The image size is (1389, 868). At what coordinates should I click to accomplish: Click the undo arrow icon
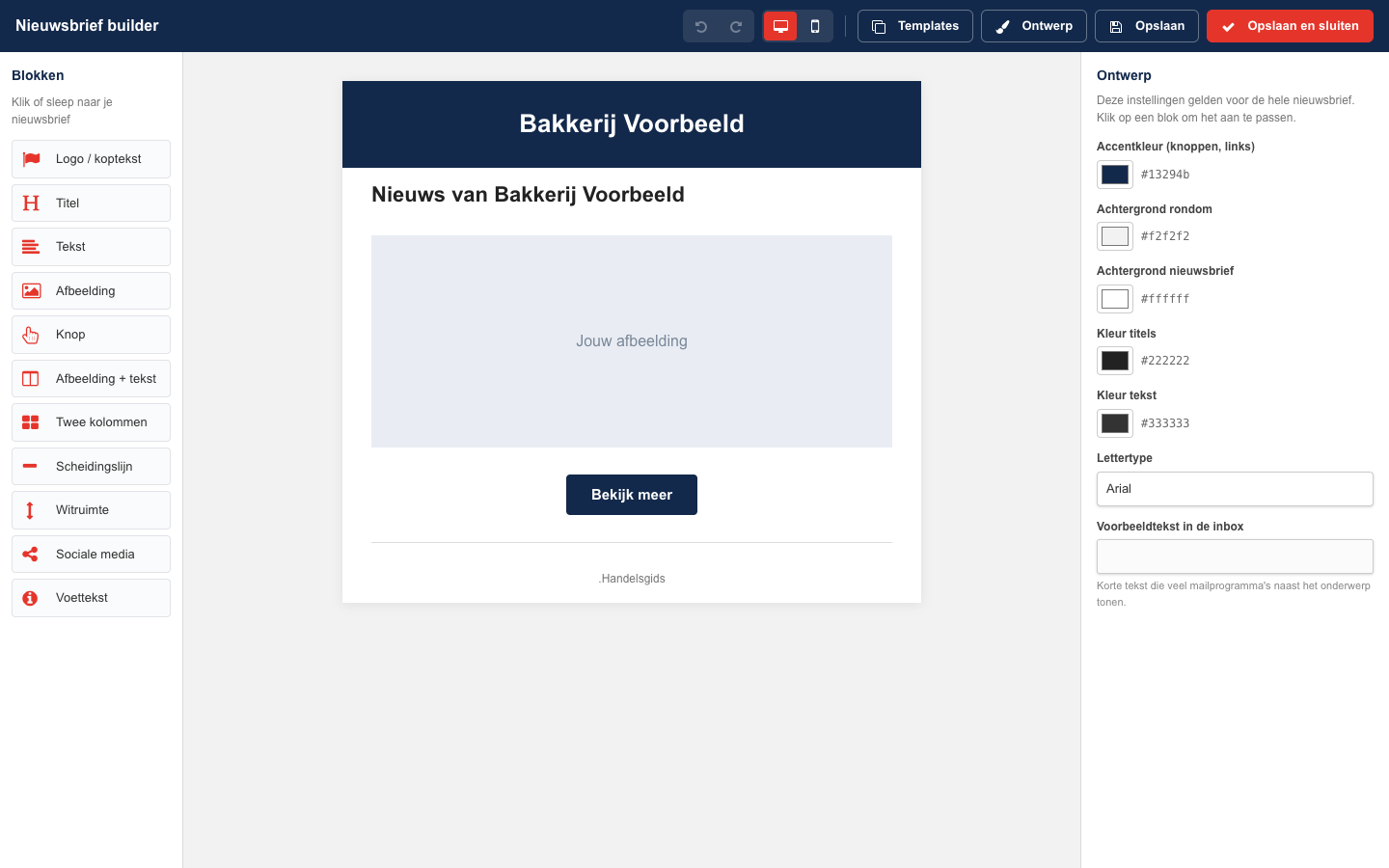coord(701,26)
